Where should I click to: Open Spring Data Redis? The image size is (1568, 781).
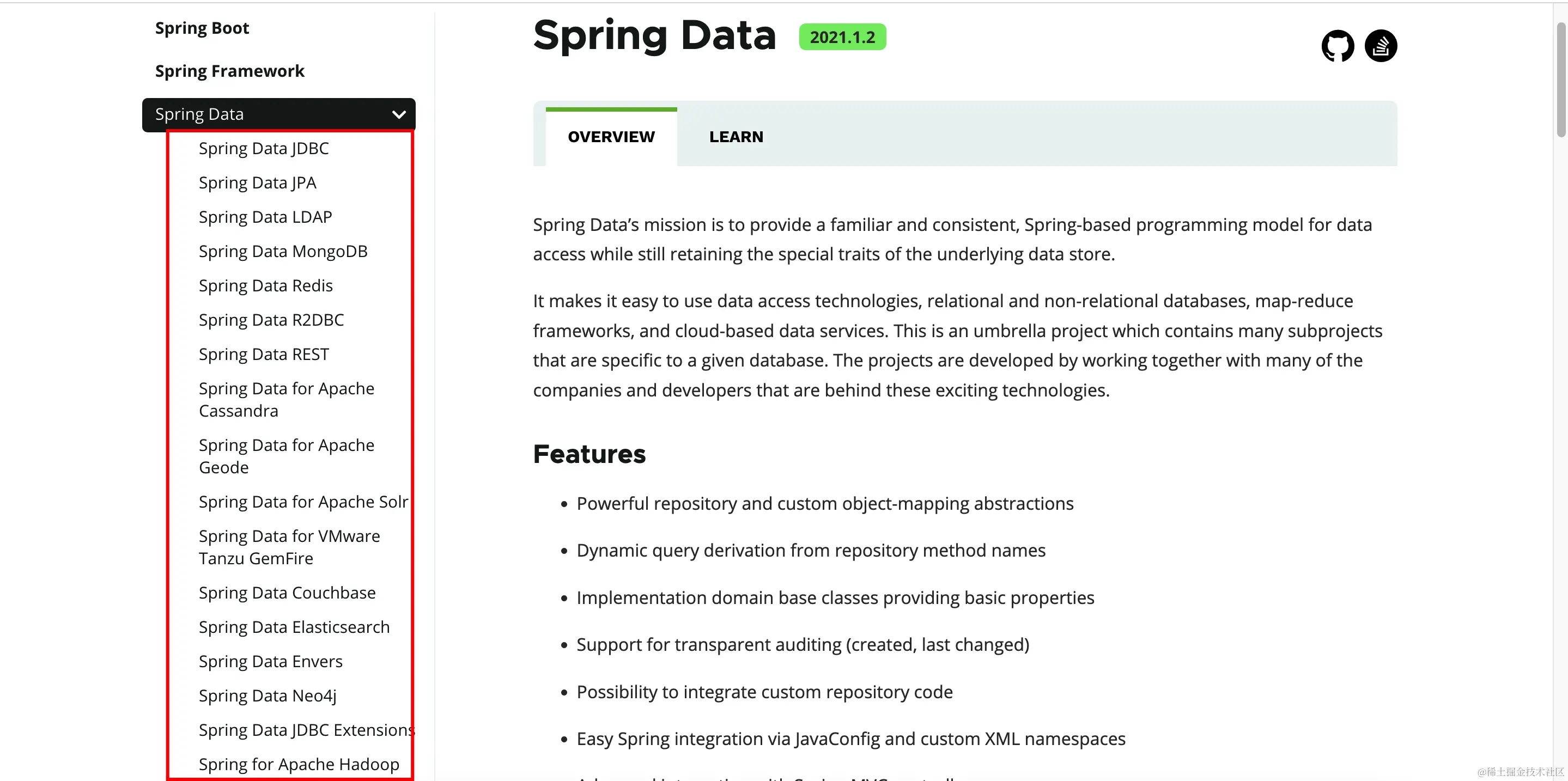pos(266,285)
